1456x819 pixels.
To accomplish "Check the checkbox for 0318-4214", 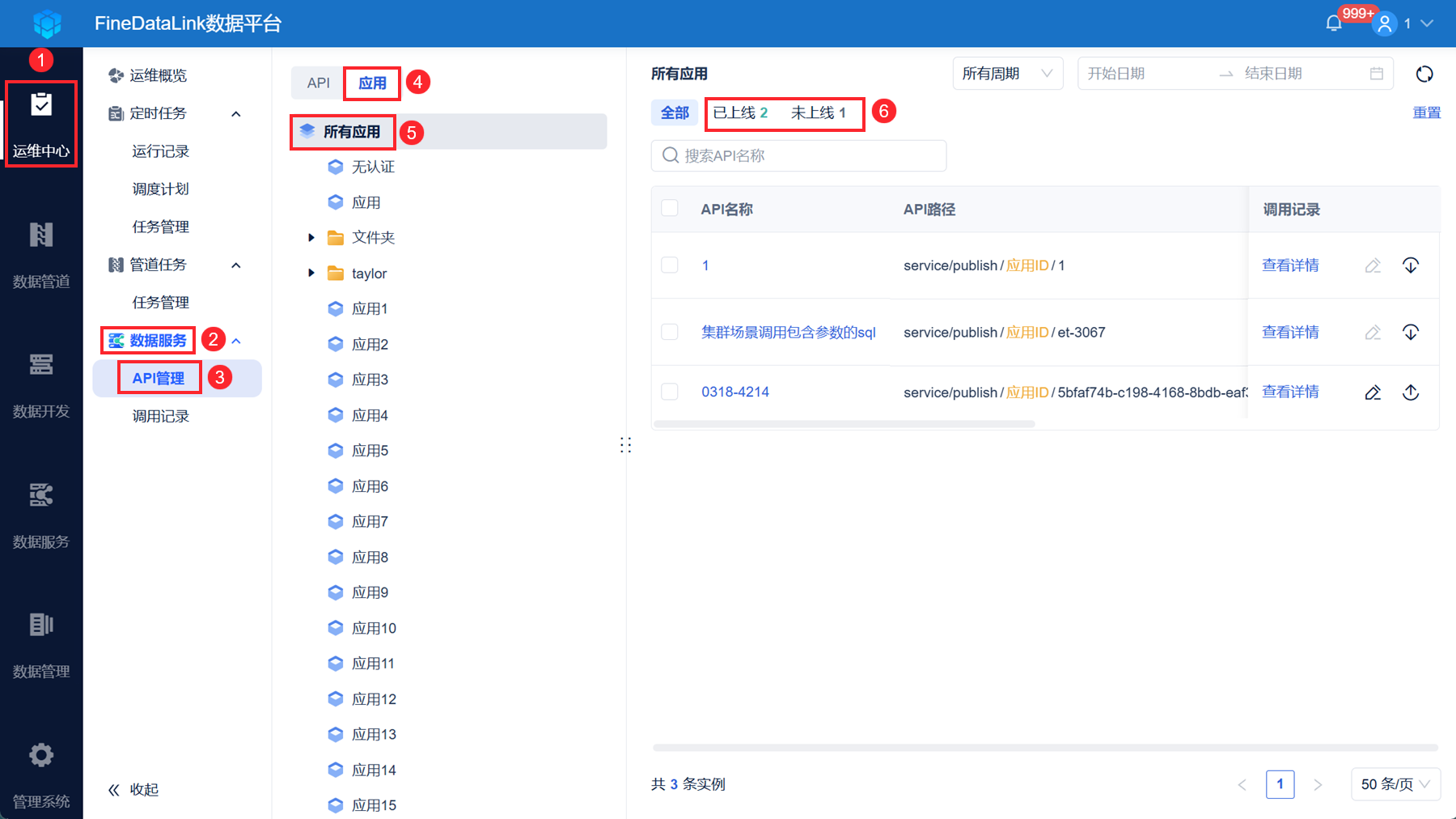I will click(670, 392).
